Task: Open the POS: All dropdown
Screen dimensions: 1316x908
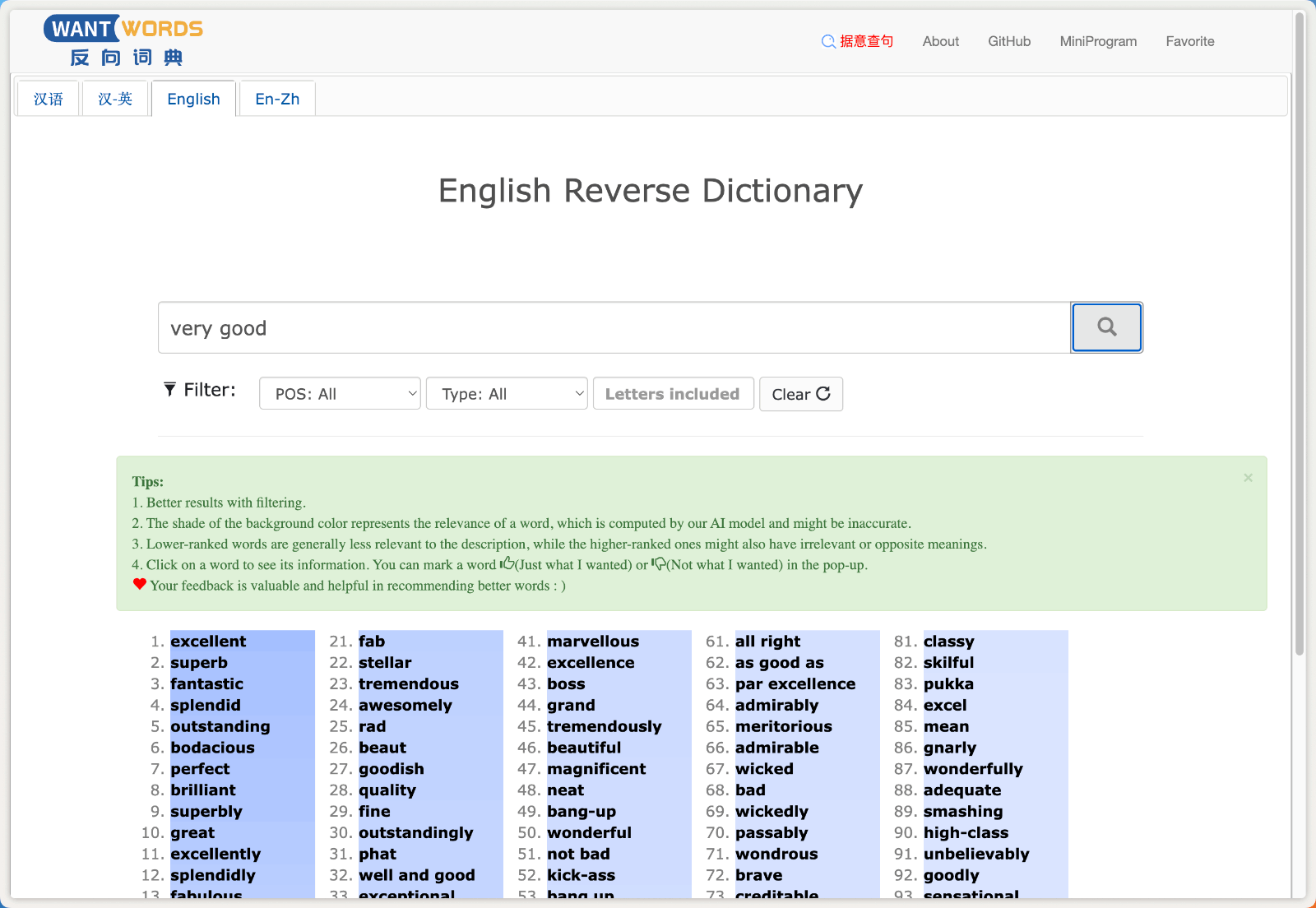Action: click(340, 394)
